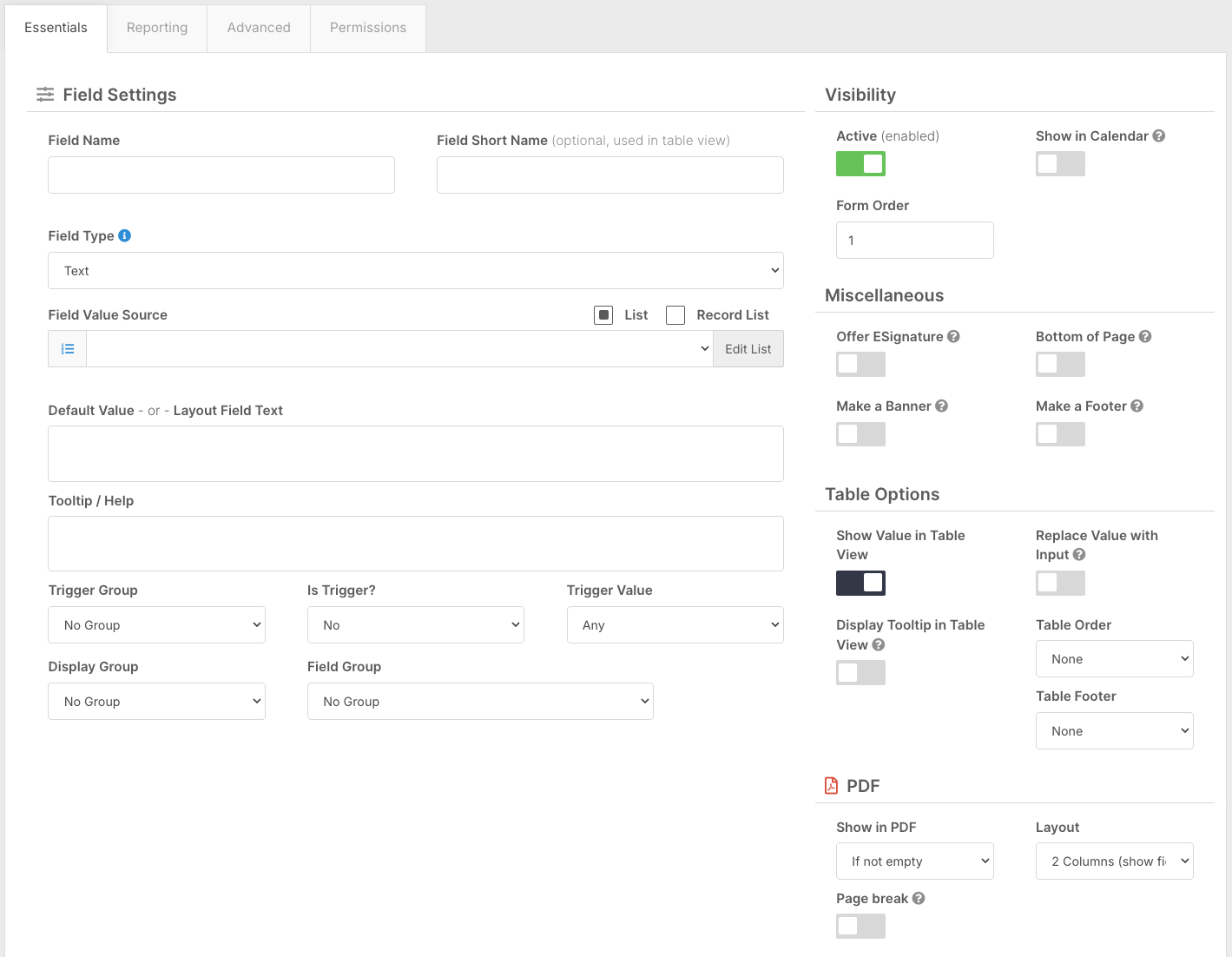Click the Show in Calendar help icon
The height and width of the screenshot is (957, 1232).
pyautogui.click(x=1158, y=135)
